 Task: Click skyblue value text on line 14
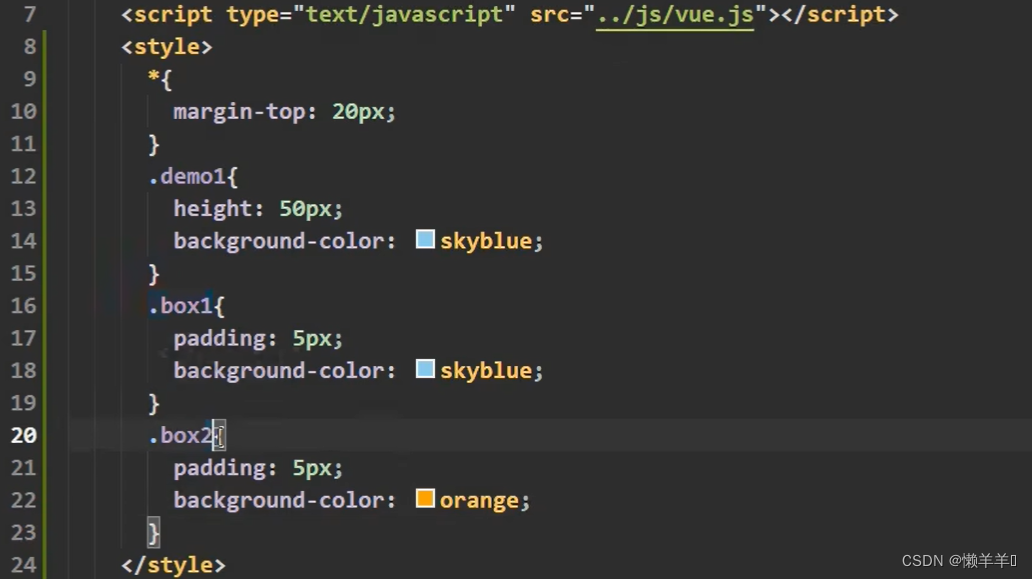486,241
